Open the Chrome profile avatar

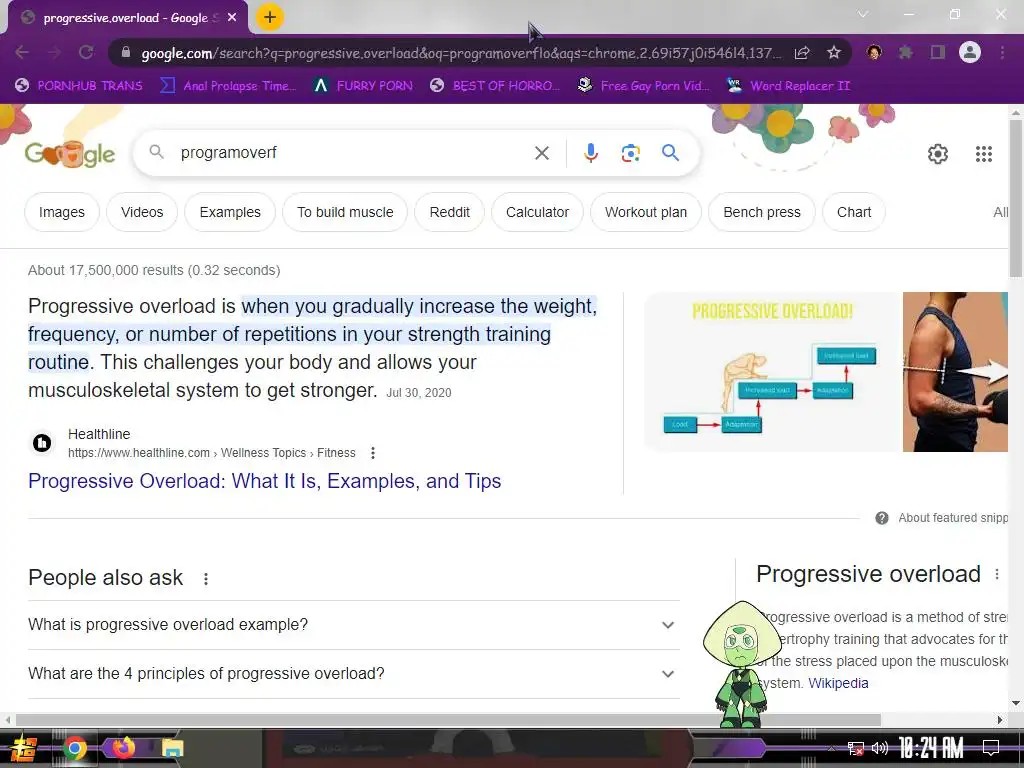tap(970, 52)
